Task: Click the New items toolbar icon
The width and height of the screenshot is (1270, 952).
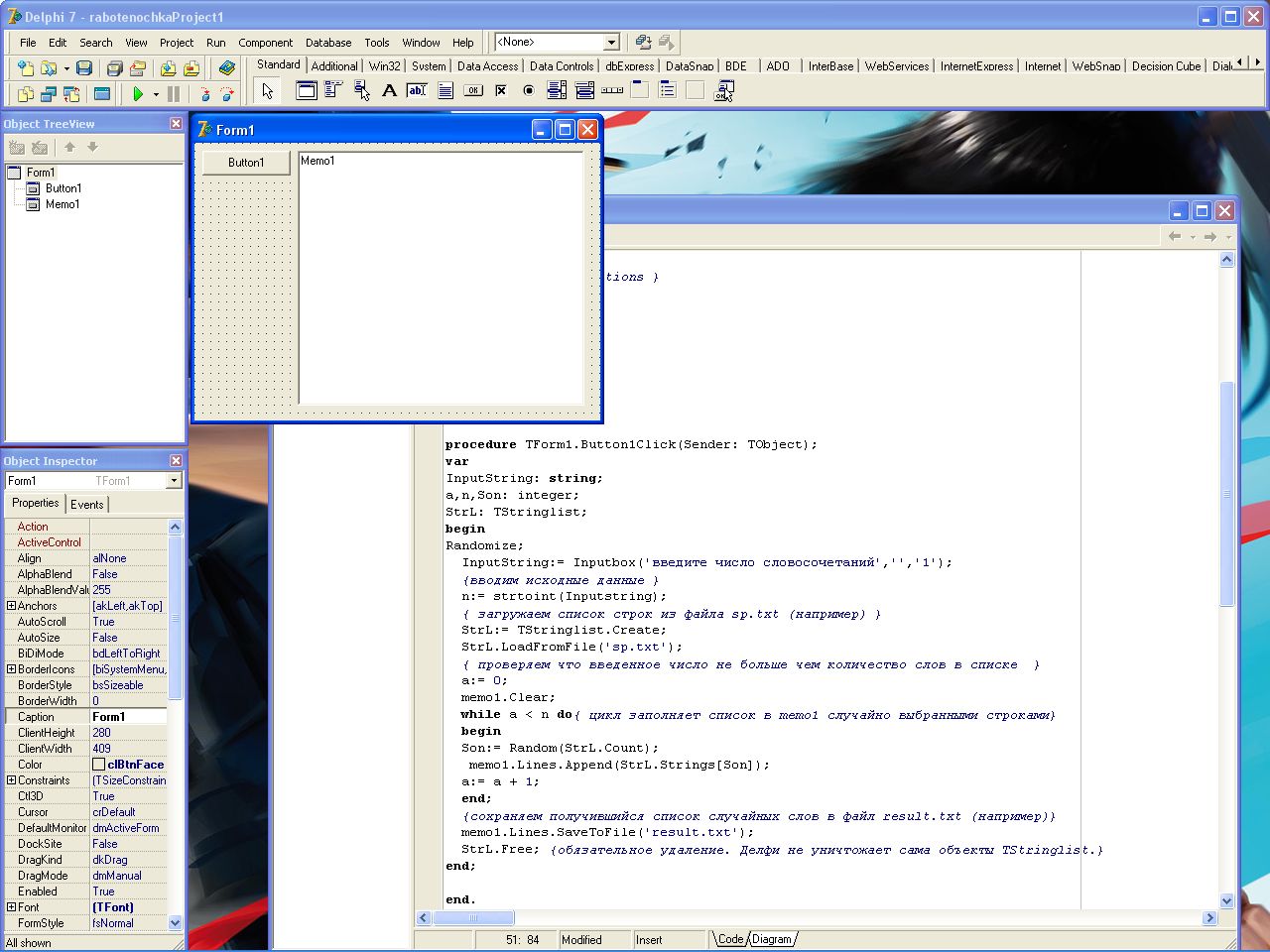Action: [25, 68]
